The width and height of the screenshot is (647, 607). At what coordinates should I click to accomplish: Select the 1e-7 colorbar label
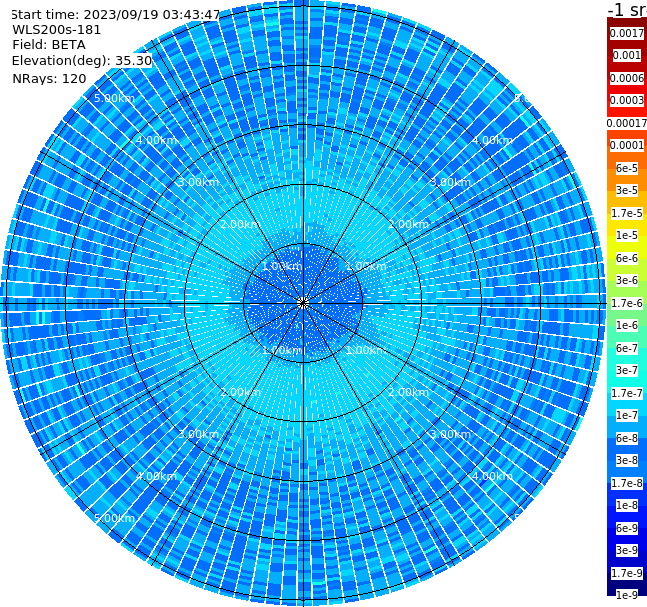click(x=627, y=415)
